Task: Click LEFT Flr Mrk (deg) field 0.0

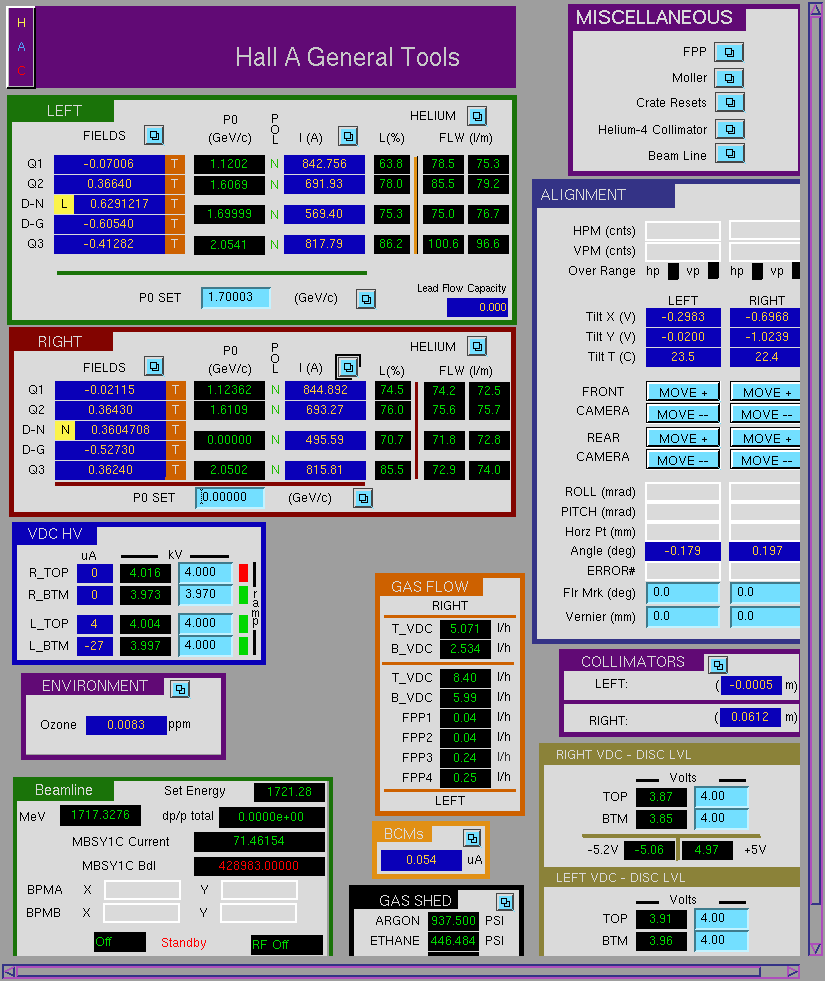Action: [683, 592]
